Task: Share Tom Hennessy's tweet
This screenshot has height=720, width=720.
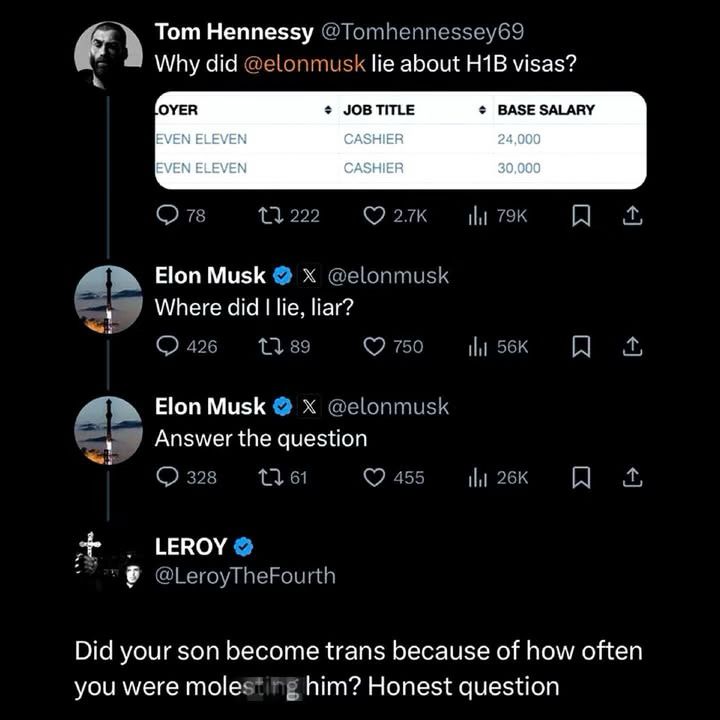Action: click(632, 215)
